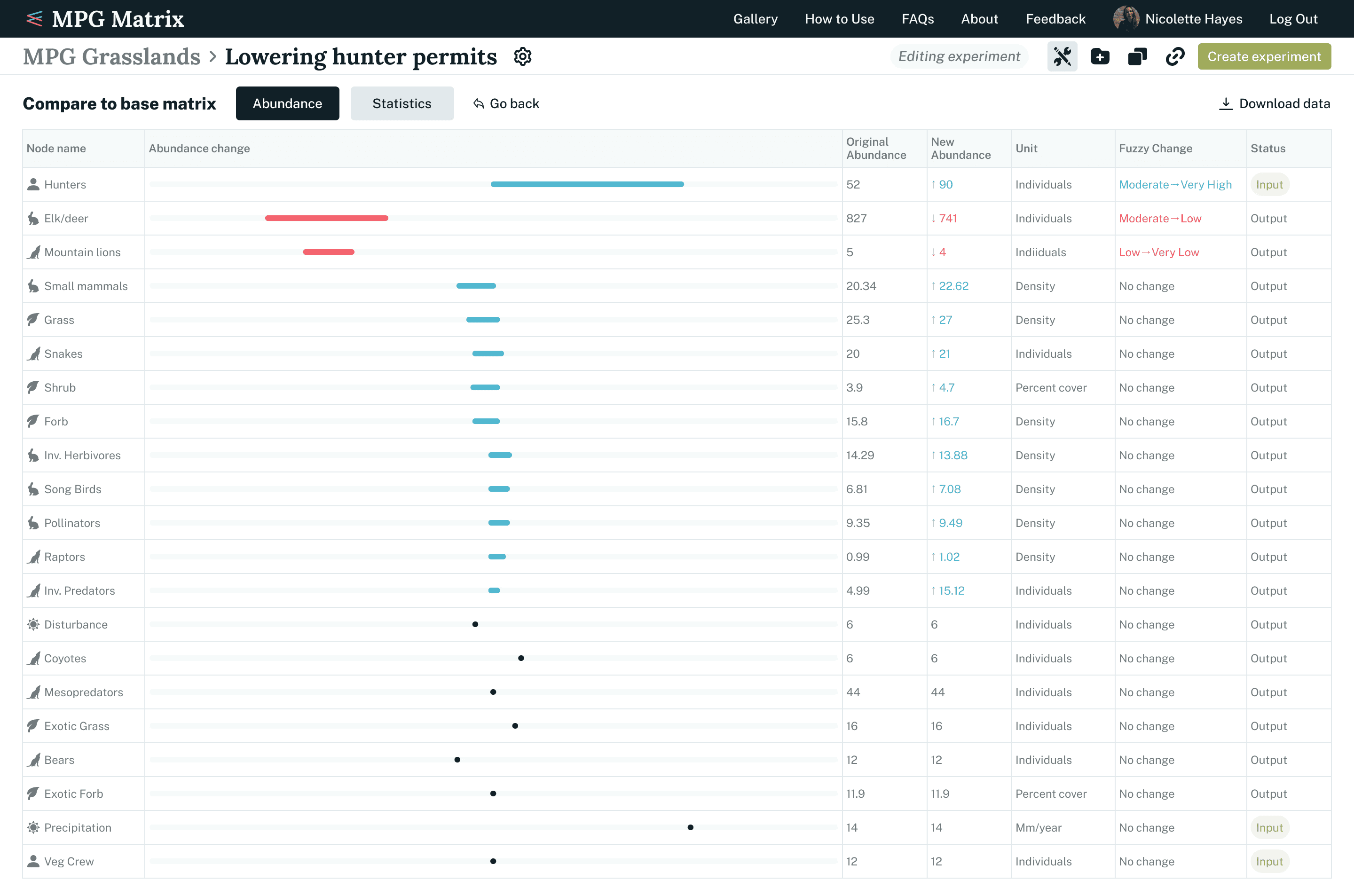1354x896 pixels.
Task: Open the edit tools icon
Action: click(1062, 56)
